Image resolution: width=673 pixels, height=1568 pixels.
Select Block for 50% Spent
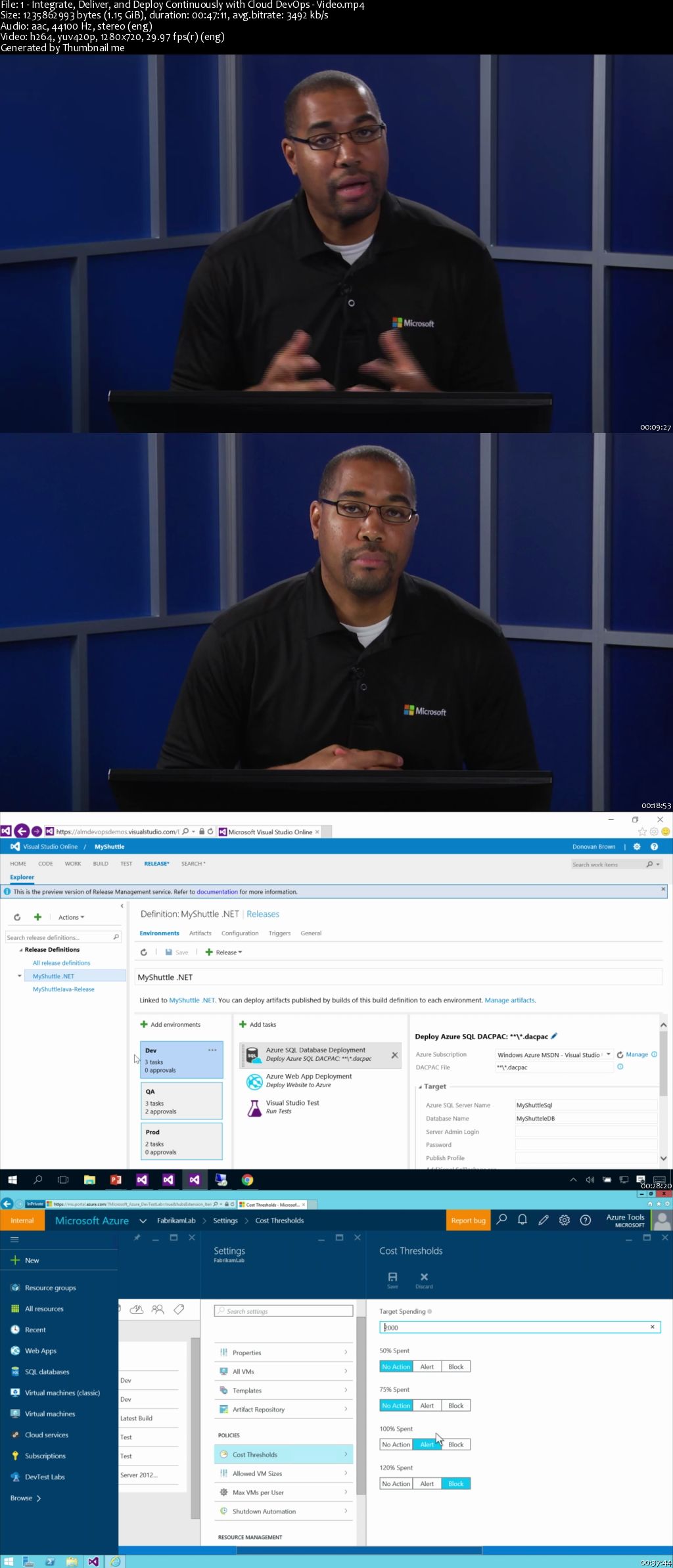(456, 1366)
